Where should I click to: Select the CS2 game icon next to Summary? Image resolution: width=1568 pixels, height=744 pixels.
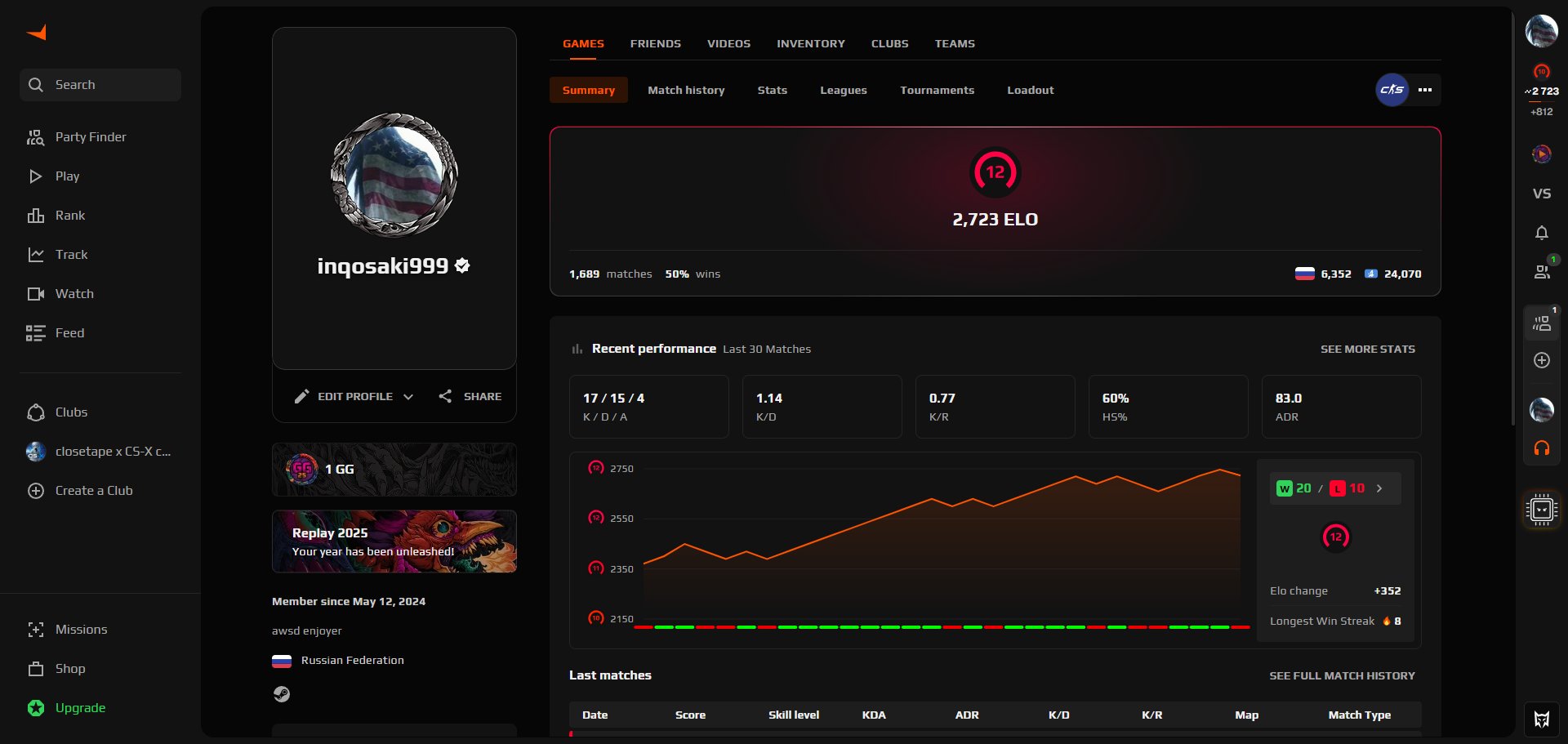pyautogui.click(x=1391, y=90)
